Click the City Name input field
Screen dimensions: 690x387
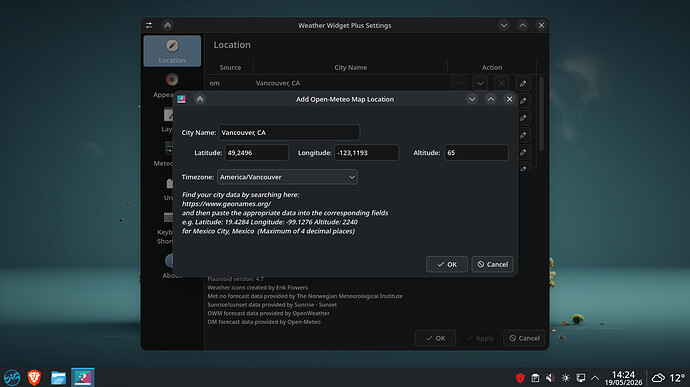point(289,133)
